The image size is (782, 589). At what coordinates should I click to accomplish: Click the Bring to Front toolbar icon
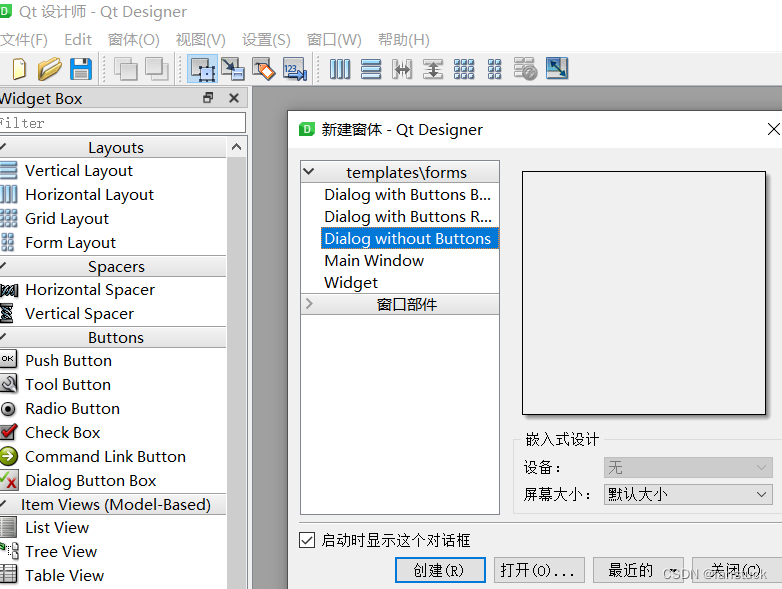click(x=157, y=69)
